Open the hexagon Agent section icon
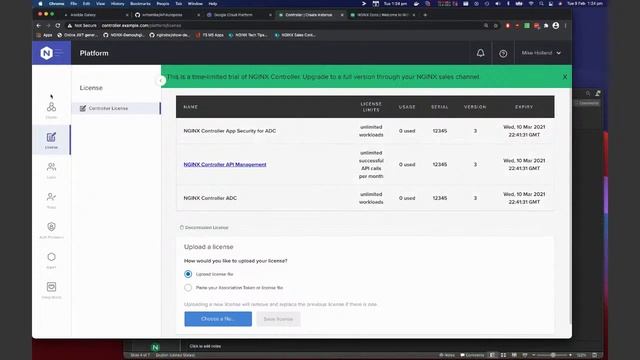Image resolution: width=640 pixels, height=360 pixels. (x=51, y=257)
